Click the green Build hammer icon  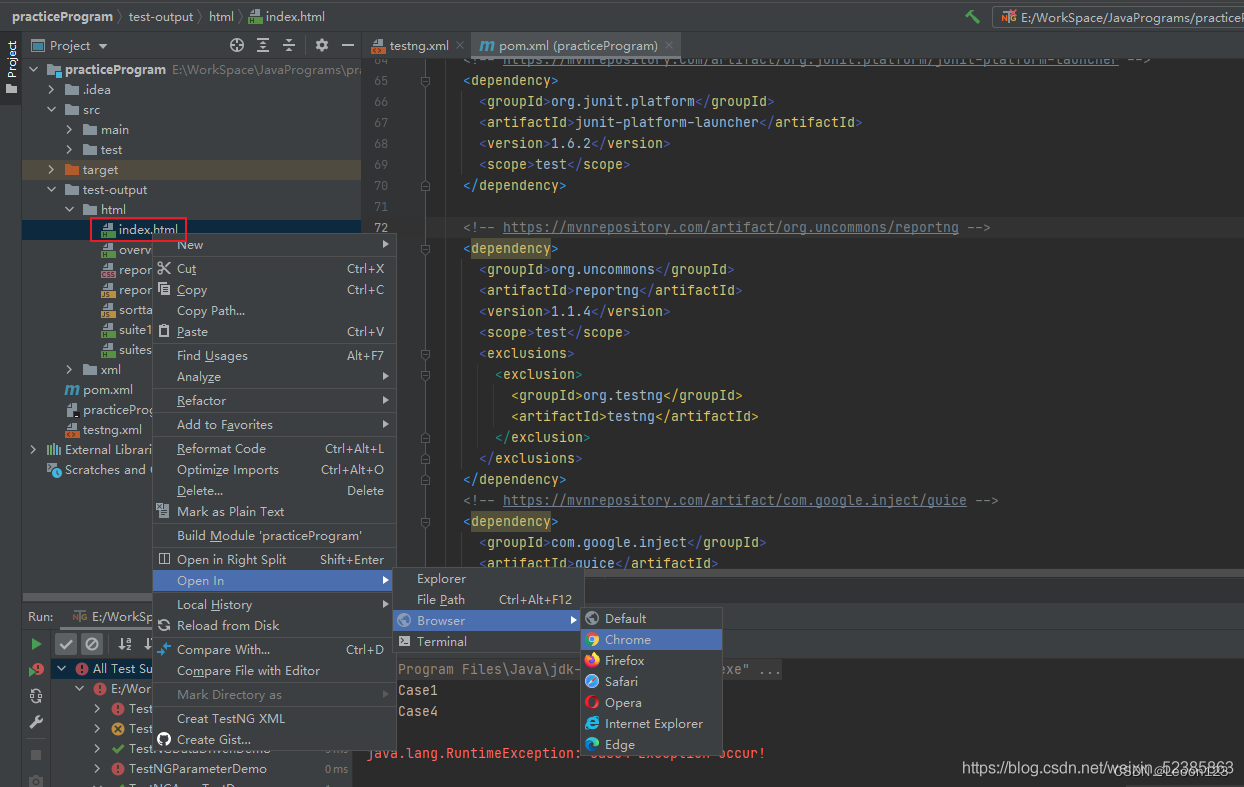972,17
